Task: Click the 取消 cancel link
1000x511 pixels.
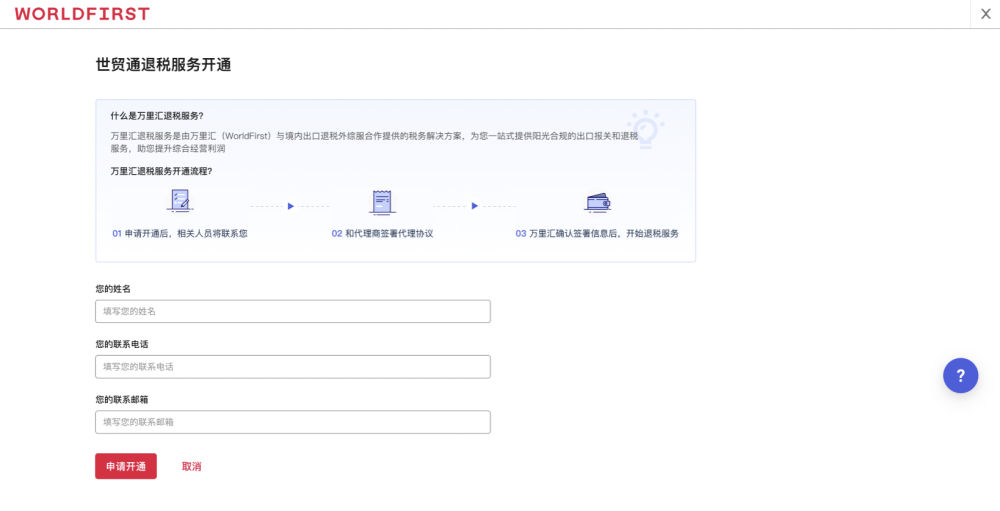Action: tap(191, 467)
